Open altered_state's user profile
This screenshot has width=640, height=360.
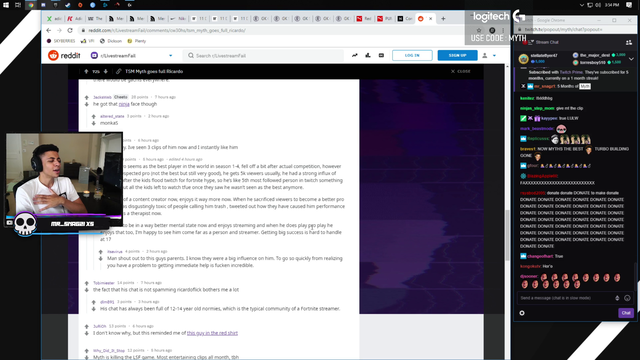click(x=112, y=116)
